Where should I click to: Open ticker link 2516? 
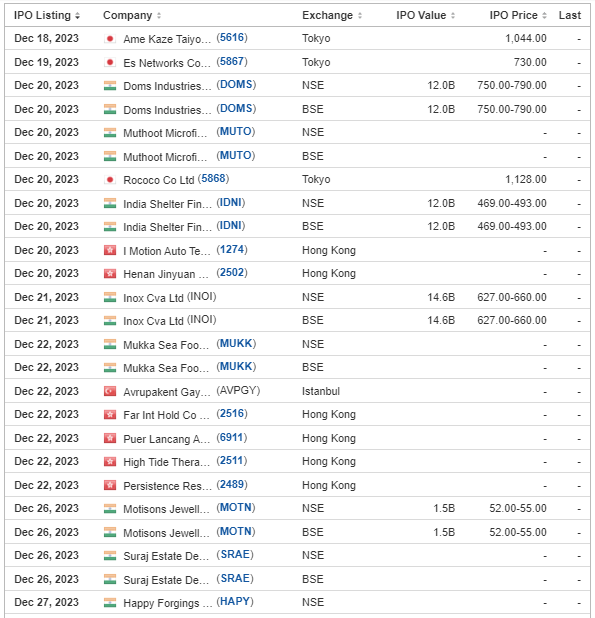point(232,413)
